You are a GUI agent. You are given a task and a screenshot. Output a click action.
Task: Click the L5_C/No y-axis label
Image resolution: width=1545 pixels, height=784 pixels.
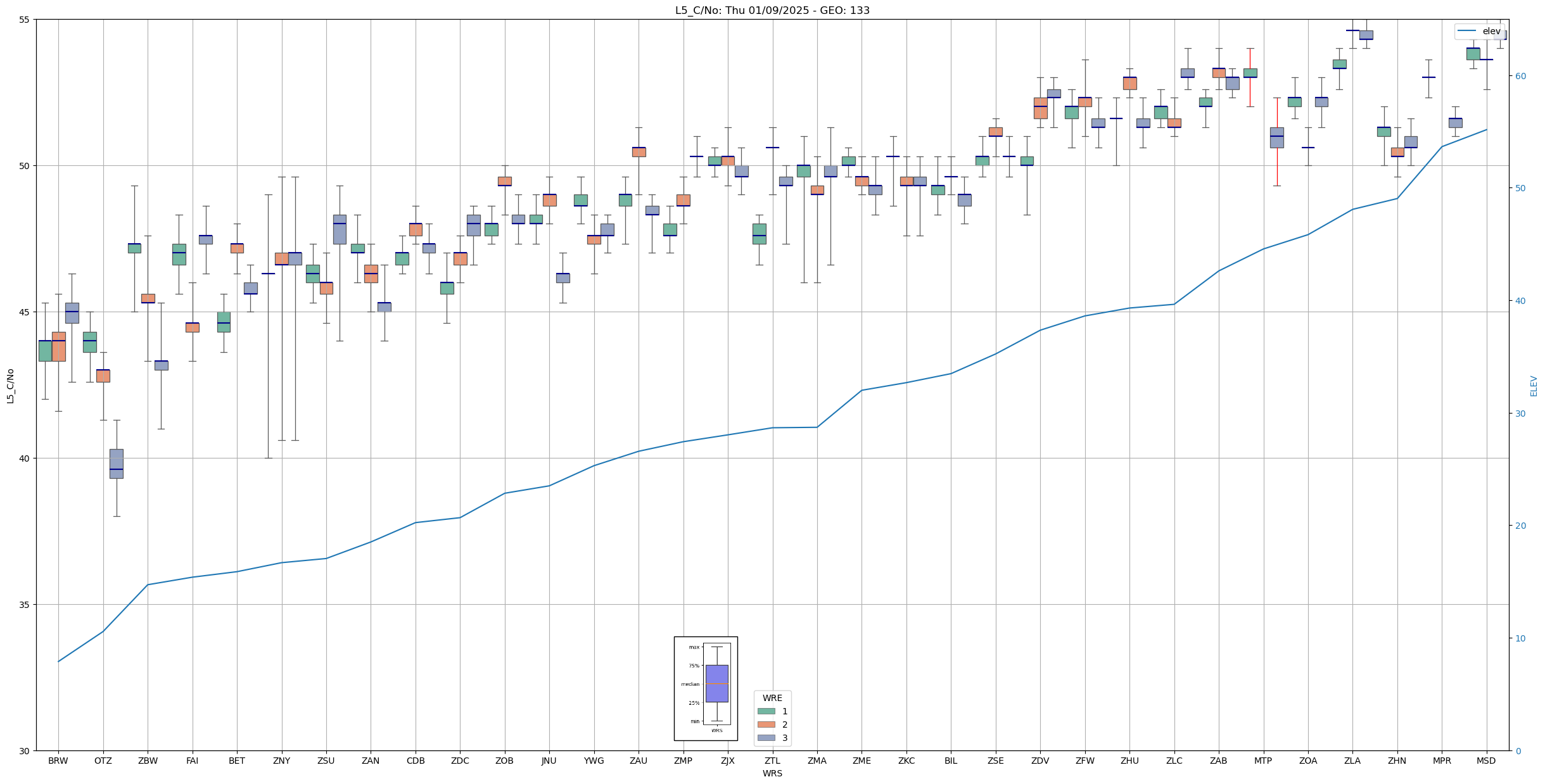[10, 386]
